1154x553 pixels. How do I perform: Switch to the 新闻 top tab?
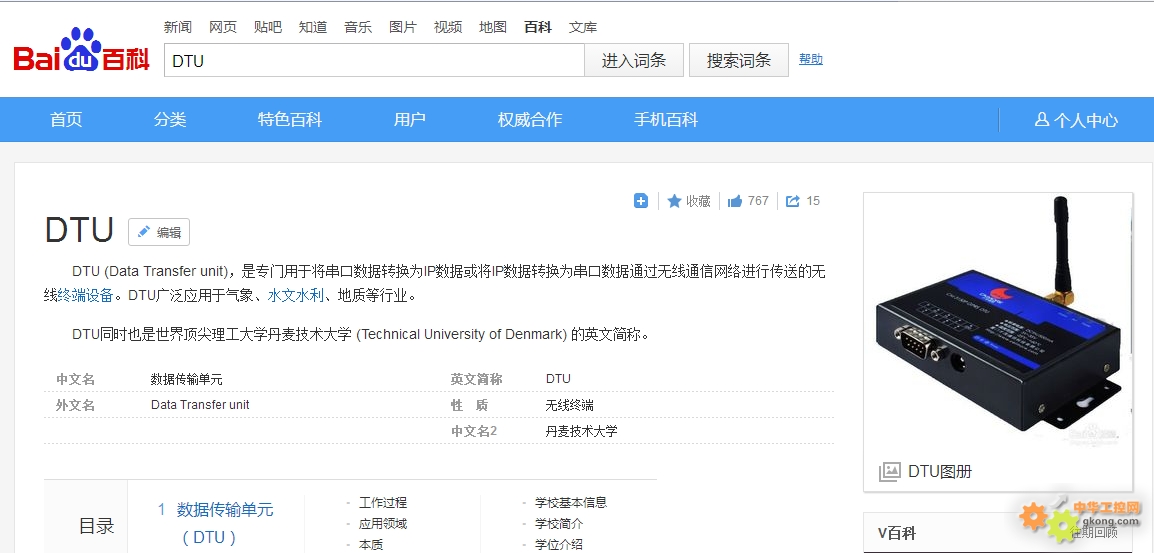pos(177,27)
